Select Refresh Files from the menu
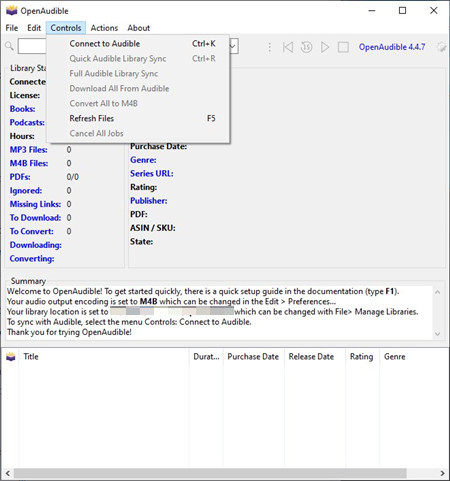 click(x=138, y=118)
